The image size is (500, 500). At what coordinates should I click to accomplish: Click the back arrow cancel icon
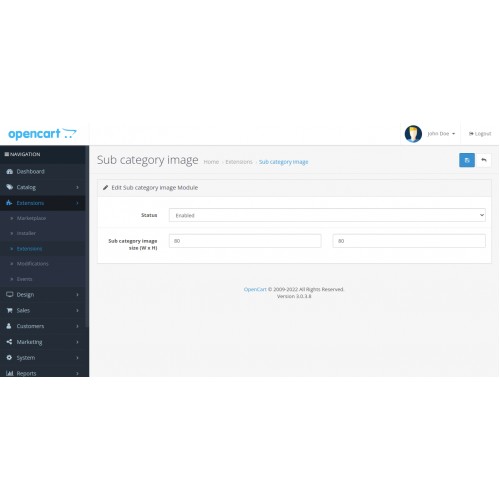(483, 160)
